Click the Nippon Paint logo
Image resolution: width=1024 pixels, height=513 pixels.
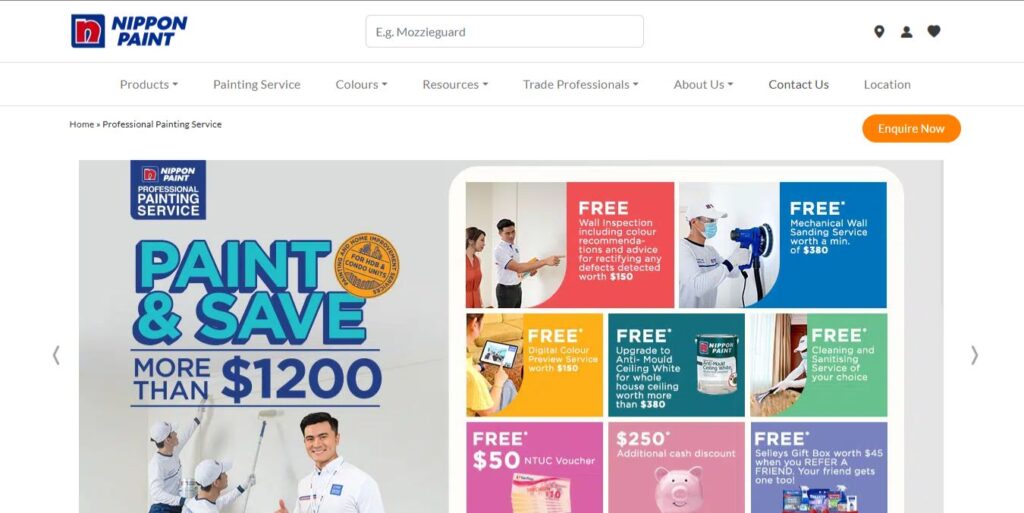click(x=129, y=31)
